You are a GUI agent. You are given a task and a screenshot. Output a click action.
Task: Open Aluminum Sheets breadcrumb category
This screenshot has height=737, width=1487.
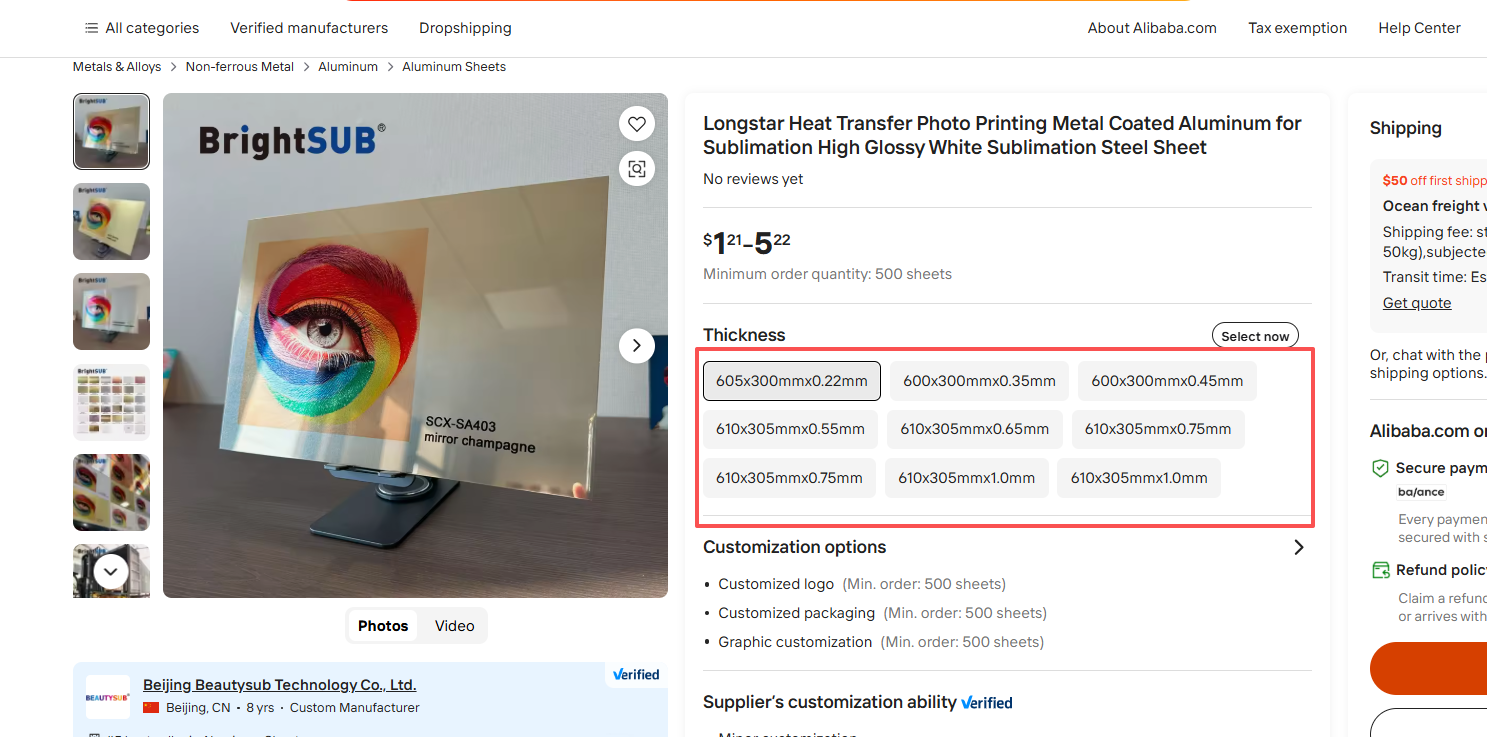click(x=454, y=67)
